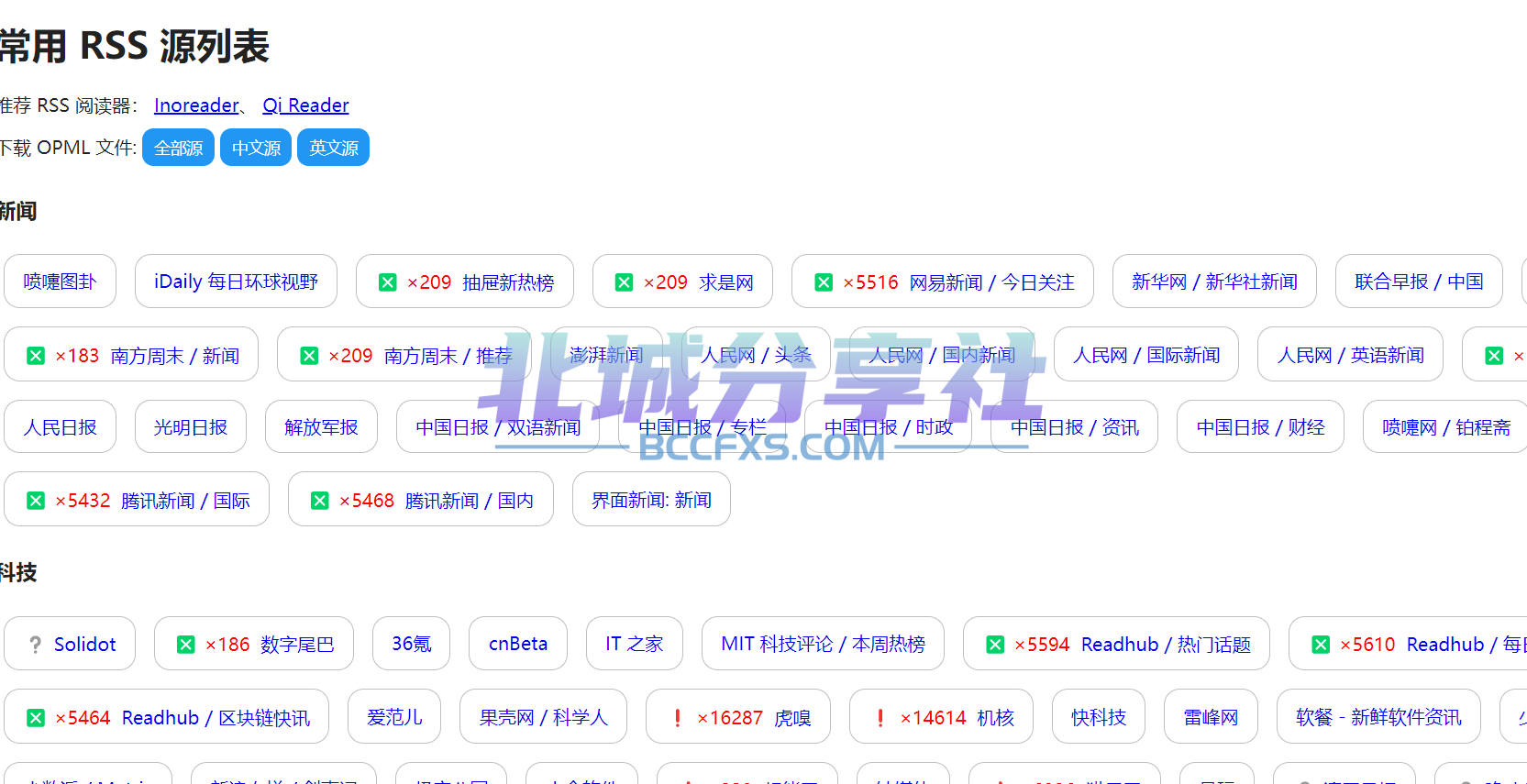Open the Qi Reader link

[x=305, y=105]
